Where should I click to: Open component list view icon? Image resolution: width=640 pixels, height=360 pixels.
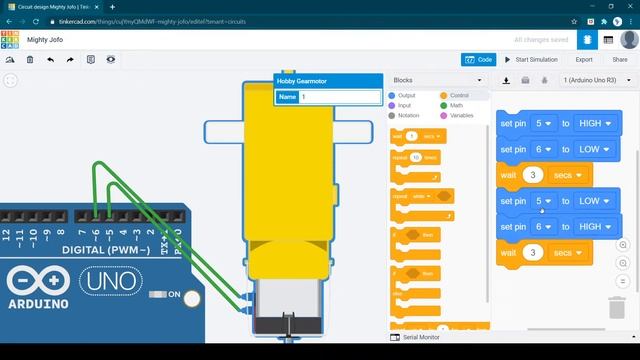pyautogui.click(x=608, y=40)
